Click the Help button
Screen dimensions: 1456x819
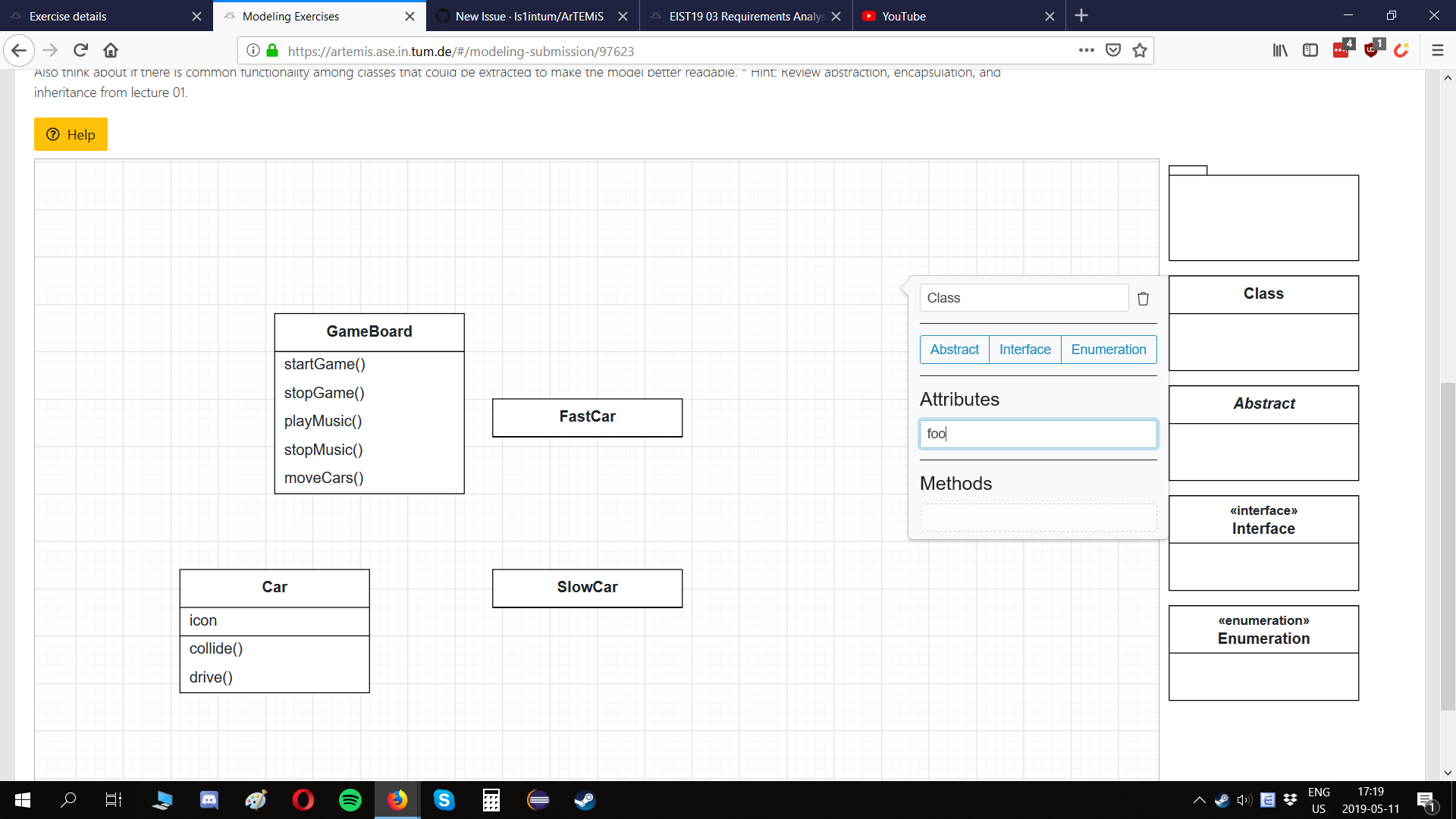pyautogui.click(x=70, y=134)
